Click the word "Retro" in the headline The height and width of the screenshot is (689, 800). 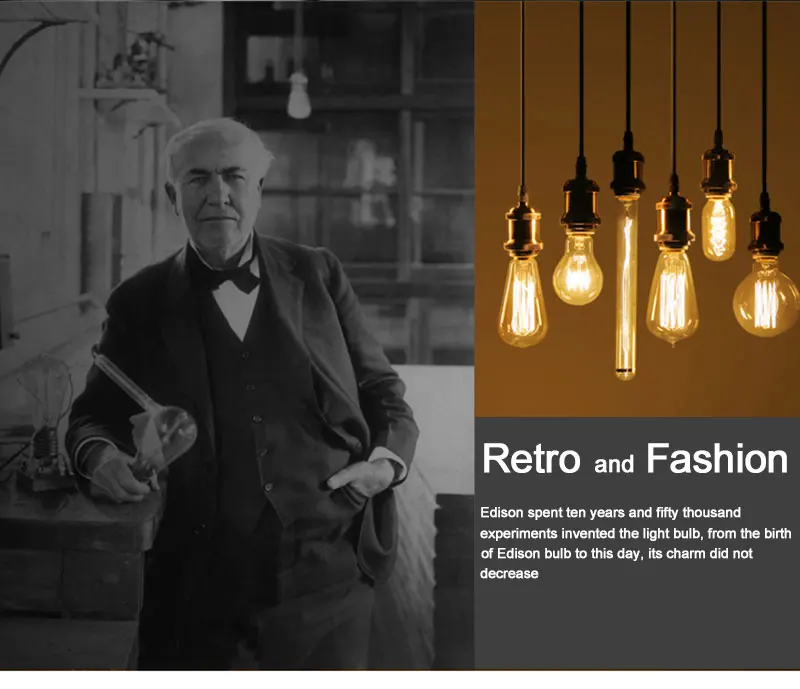point(531,458)
